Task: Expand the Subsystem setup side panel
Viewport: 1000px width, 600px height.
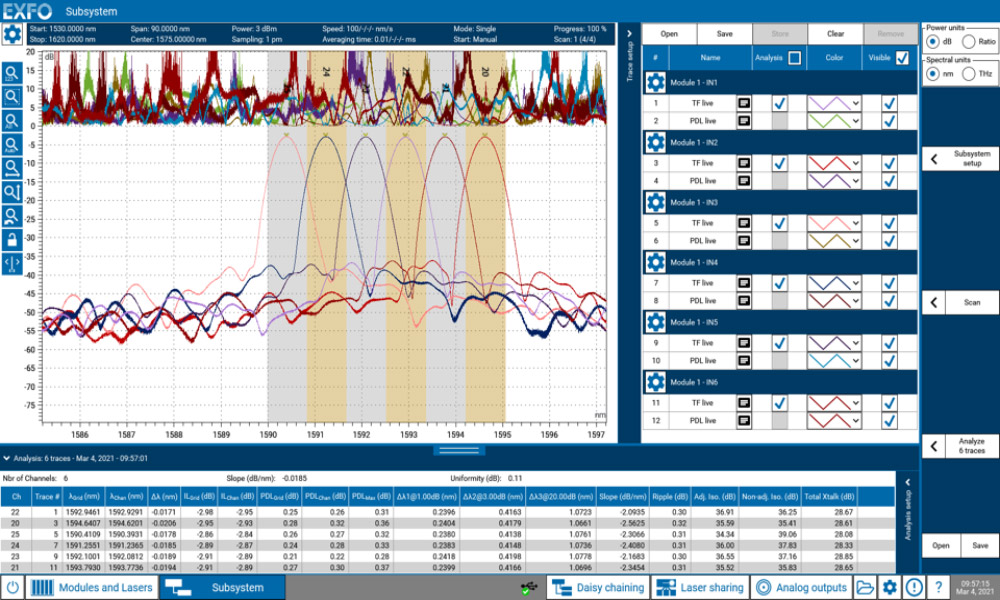Action: (959, 158)
